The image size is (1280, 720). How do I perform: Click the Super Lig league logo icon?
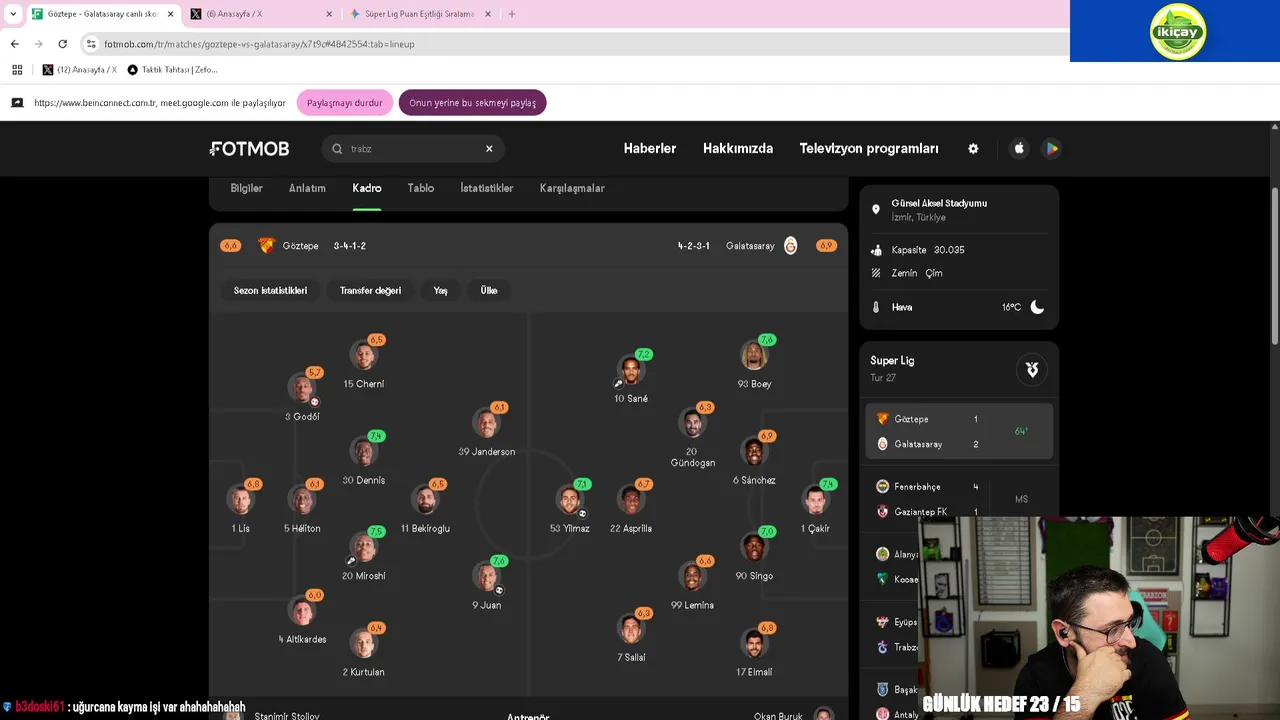coord(1032,370)
